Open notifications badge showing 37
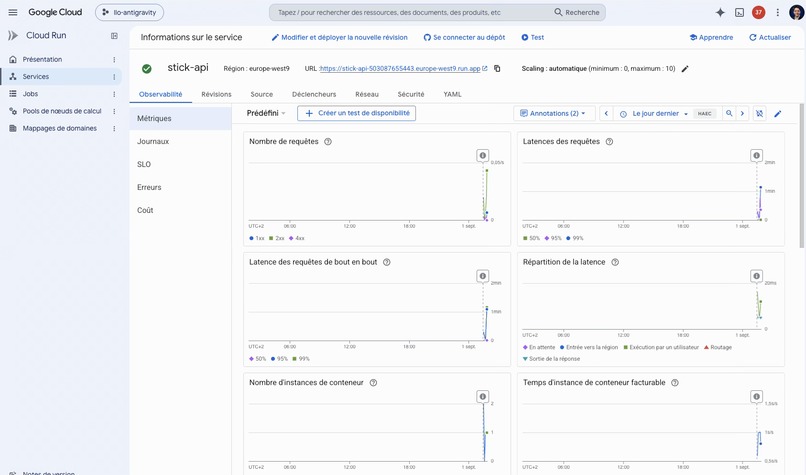 (x=758, y=12)
